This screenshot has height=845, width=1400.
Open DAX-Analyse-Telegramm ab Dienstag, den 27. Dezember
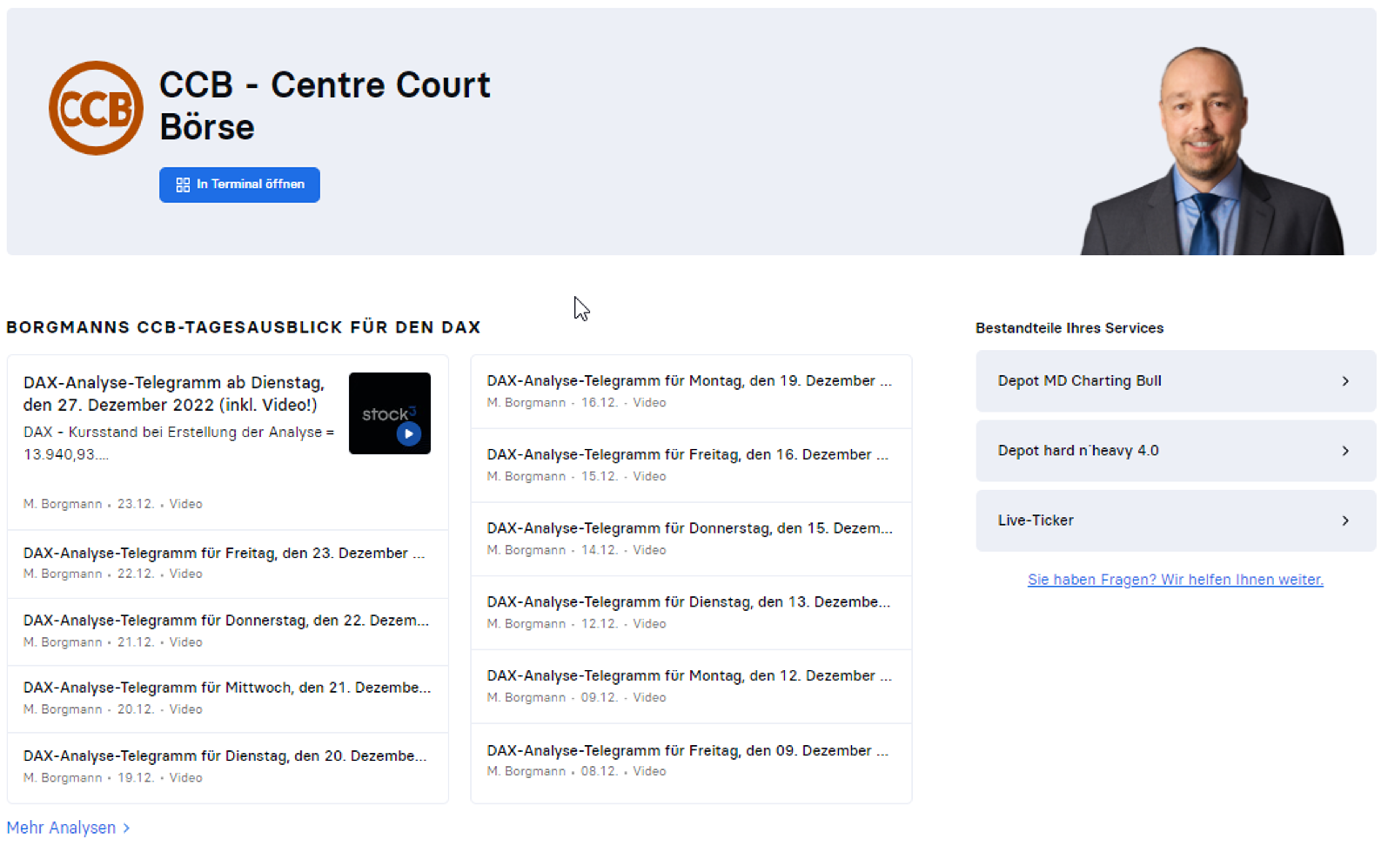pyautogui.click(x=174, y=393)
